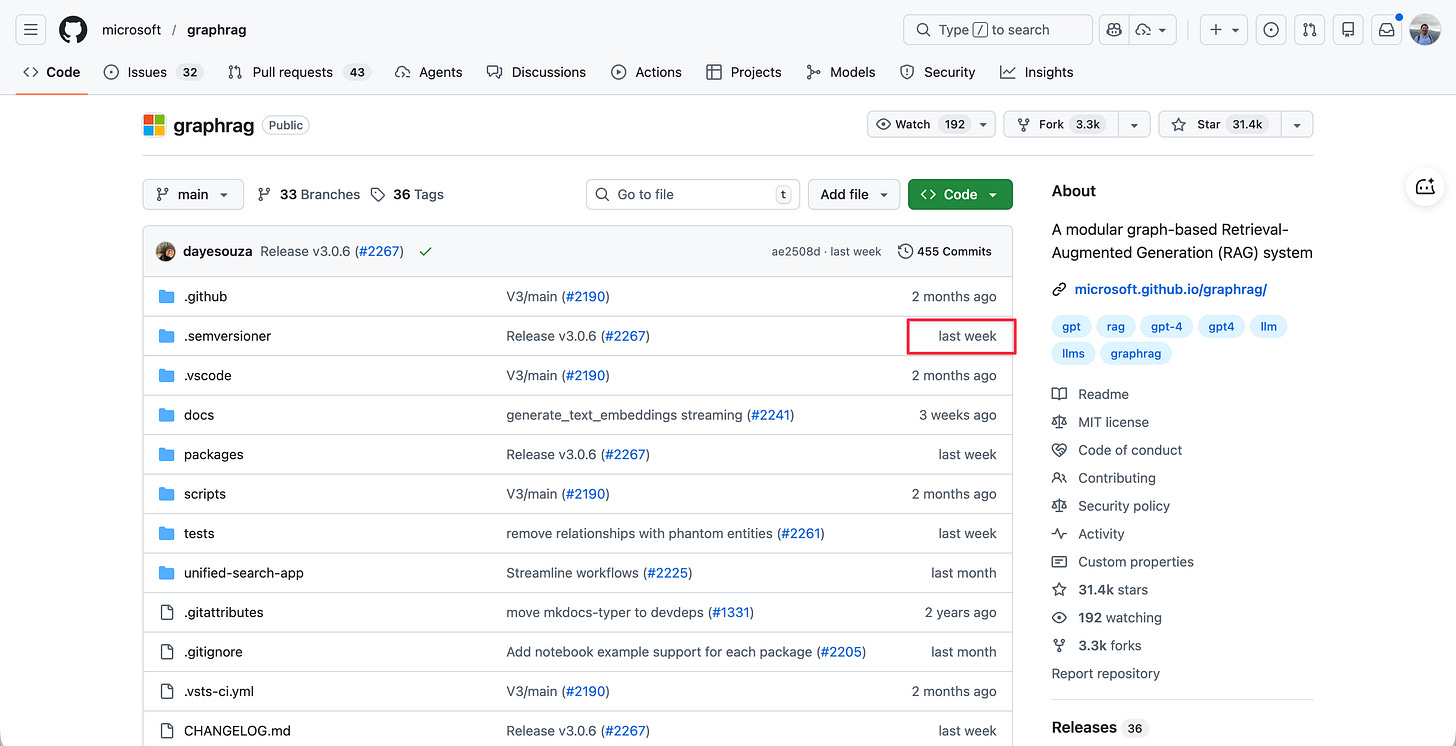
Task: Click dayesouza's commit author avatar
Action: point(166,251)
